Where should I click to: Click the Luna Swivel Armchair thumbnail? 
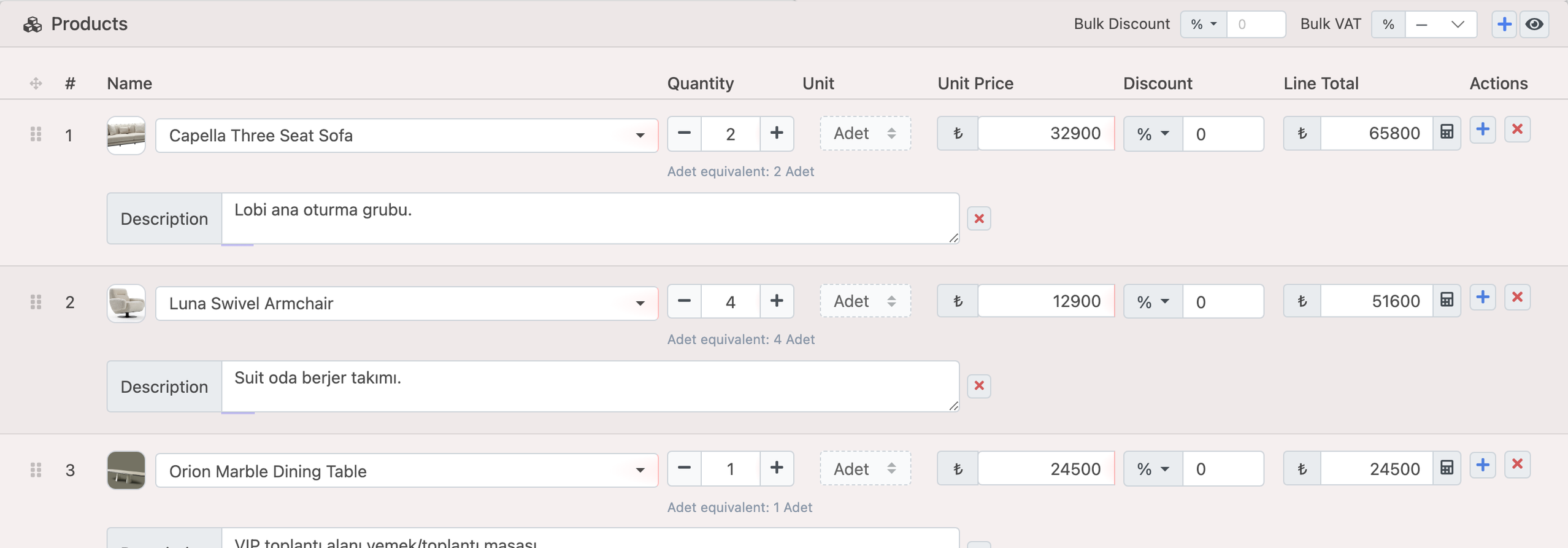point(126,303)
